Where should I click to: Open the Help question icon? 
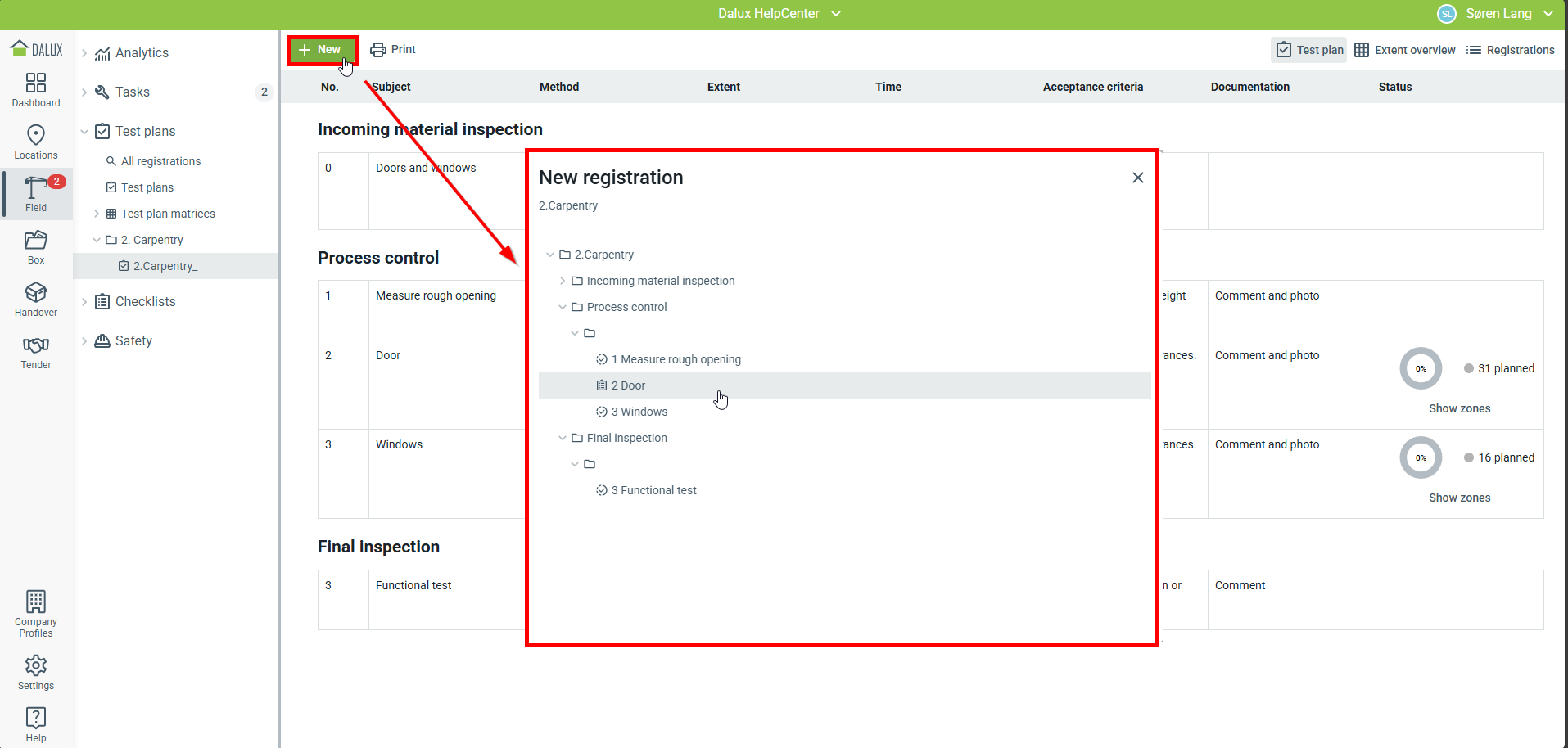click(36, 719)
